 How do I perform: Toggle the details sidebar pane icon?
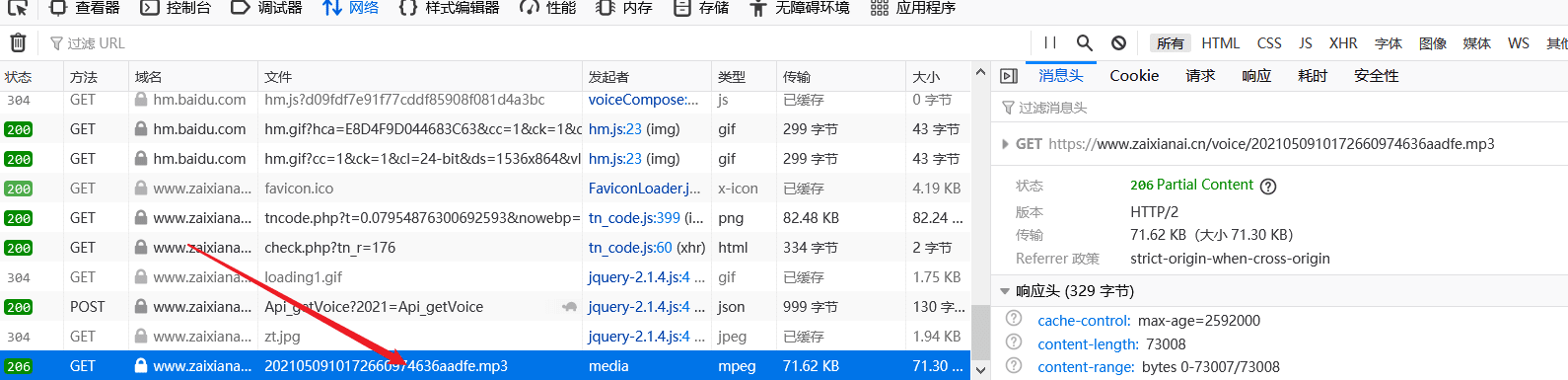pyautogui.click(x=1009, y=76)
